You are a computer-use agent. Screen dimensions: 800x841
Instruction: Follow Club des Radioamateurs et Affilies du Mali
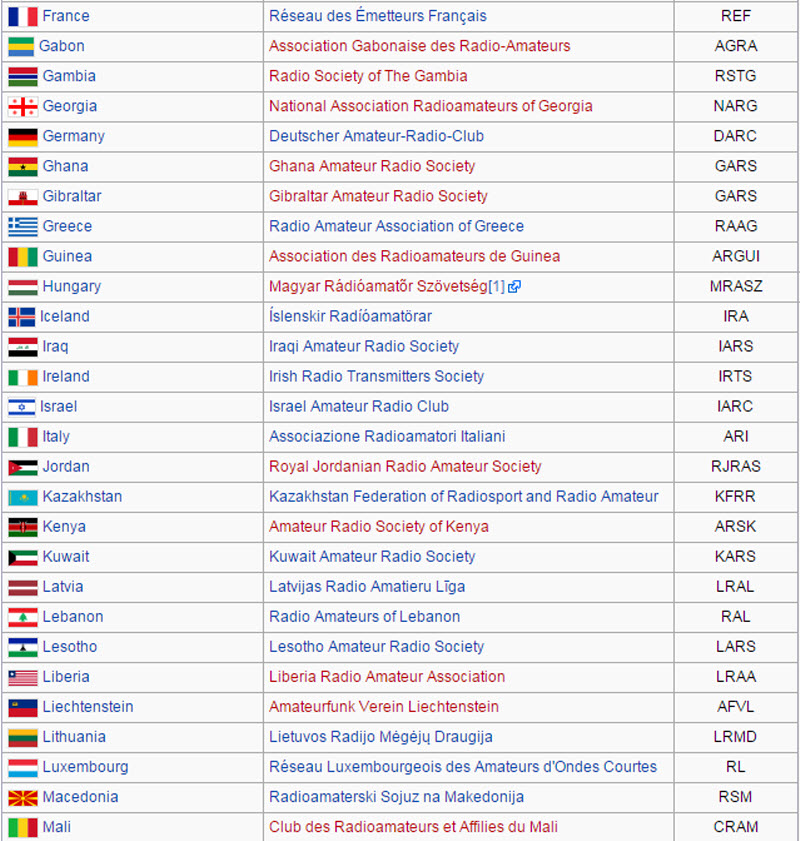[413, 827]
